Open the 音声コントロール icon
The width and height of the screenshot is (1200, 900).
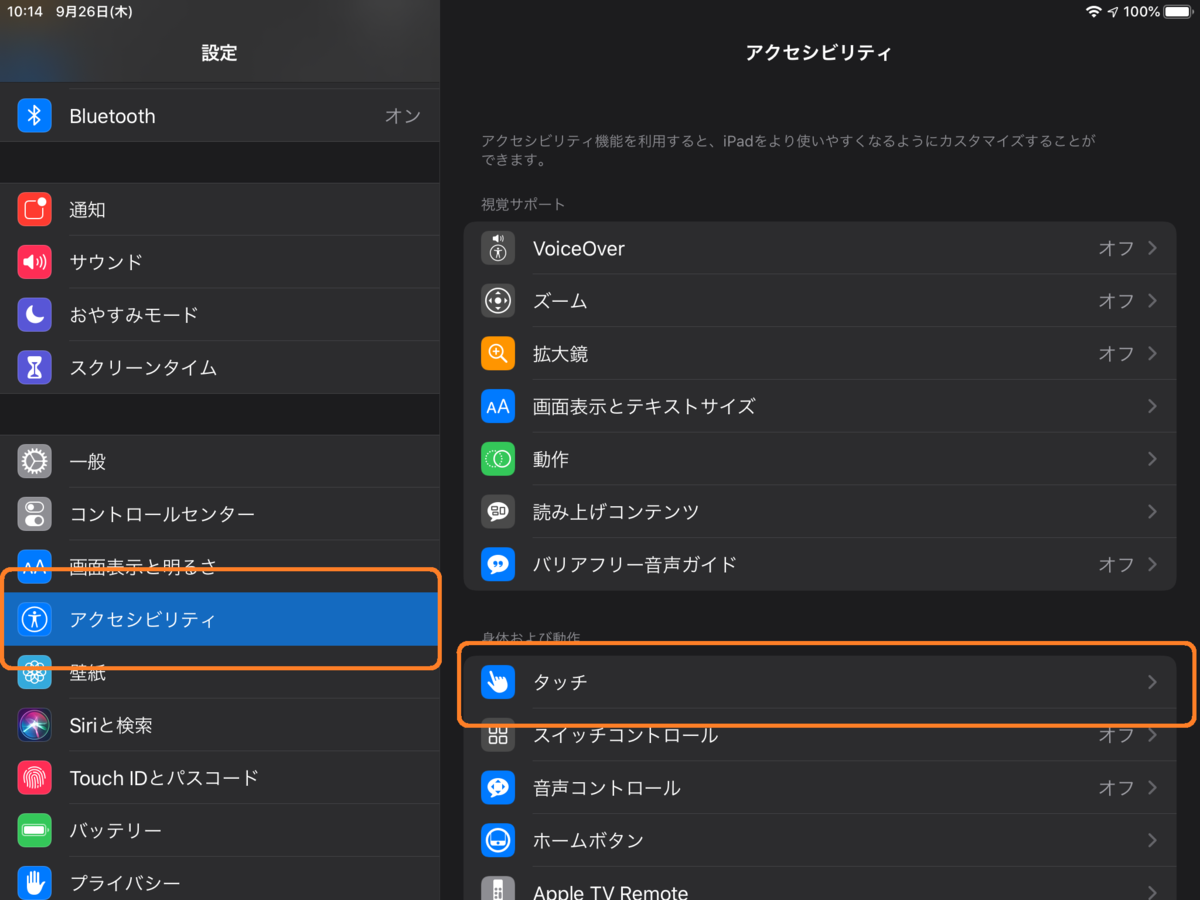pyautogui.click(x=497, y=787)
